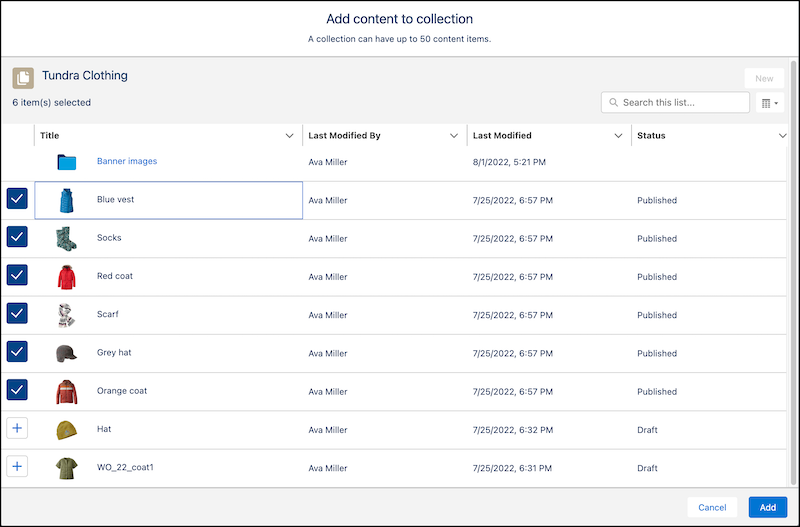Open the table display settings icon
Viewport: 800px width, 527px height.
click(x=769, y=102)
